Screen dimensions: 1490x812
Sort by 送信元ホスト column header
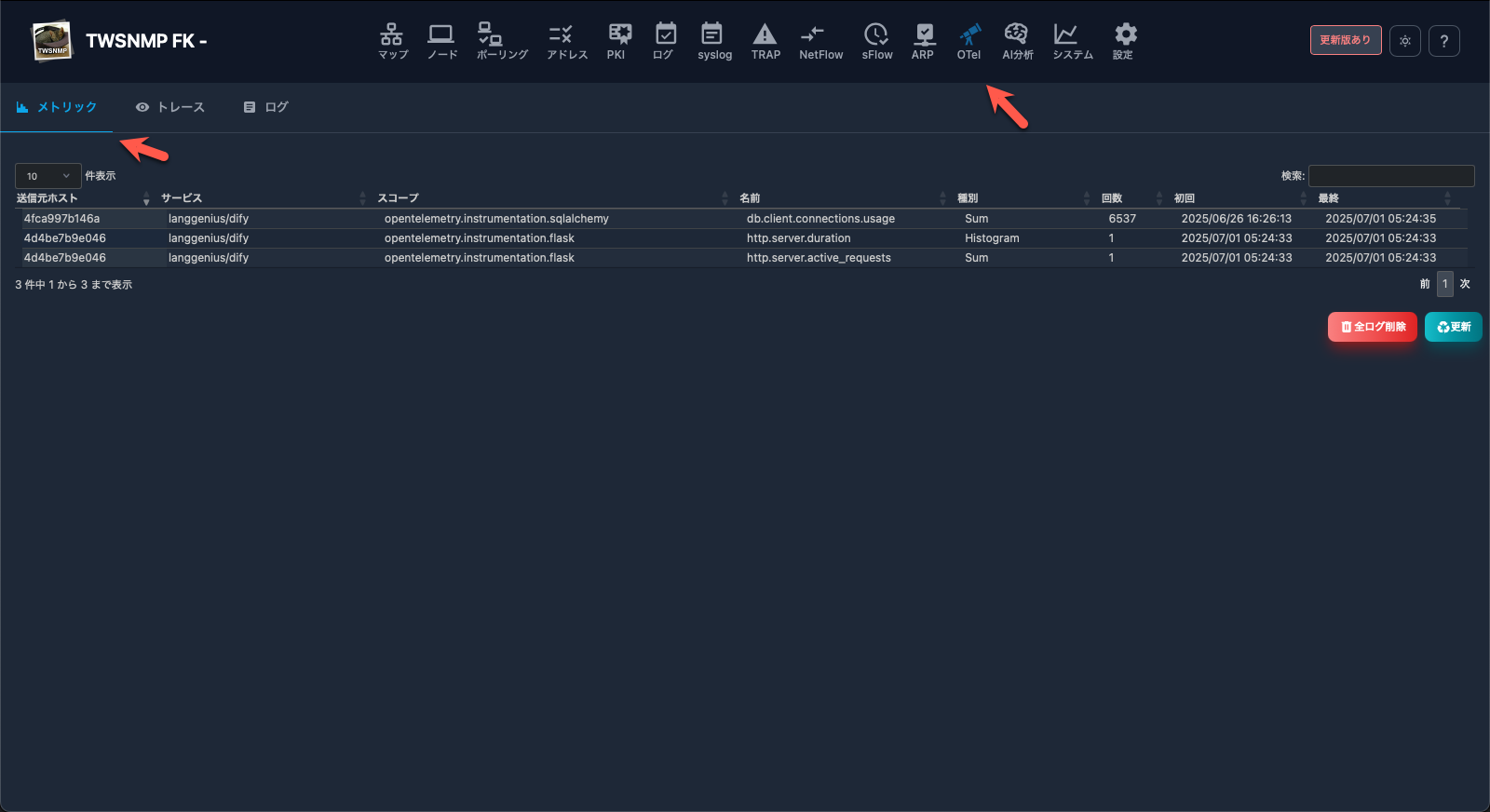(83, 198)
